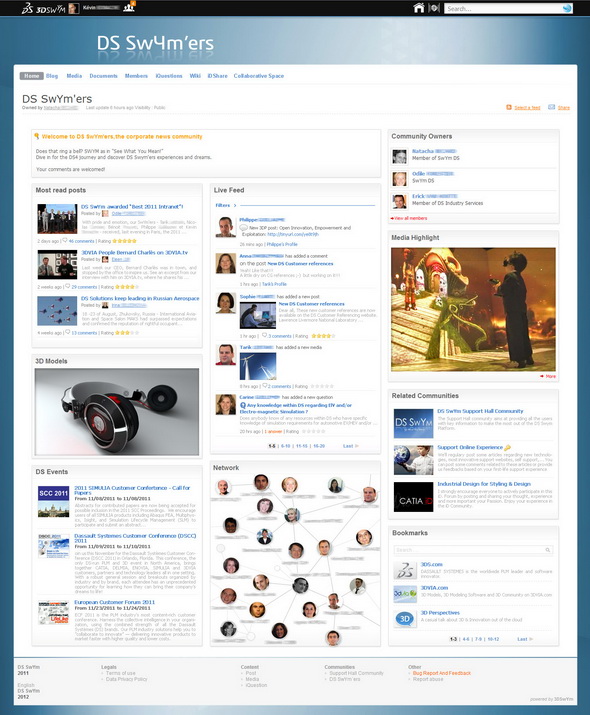Open the iQuestions tab
The width and height of the screenshot is (590, 715).
pos(169,76)
